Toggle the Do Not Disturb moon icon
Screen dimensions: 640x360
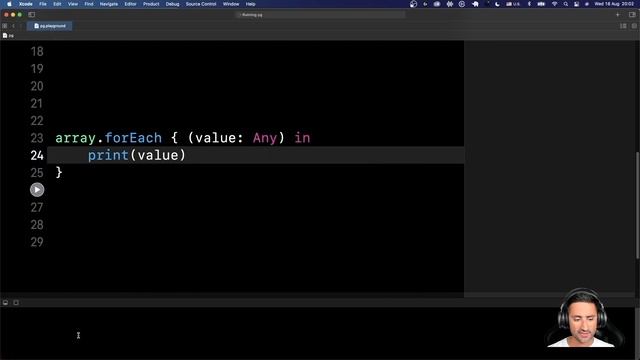[497, 4]
